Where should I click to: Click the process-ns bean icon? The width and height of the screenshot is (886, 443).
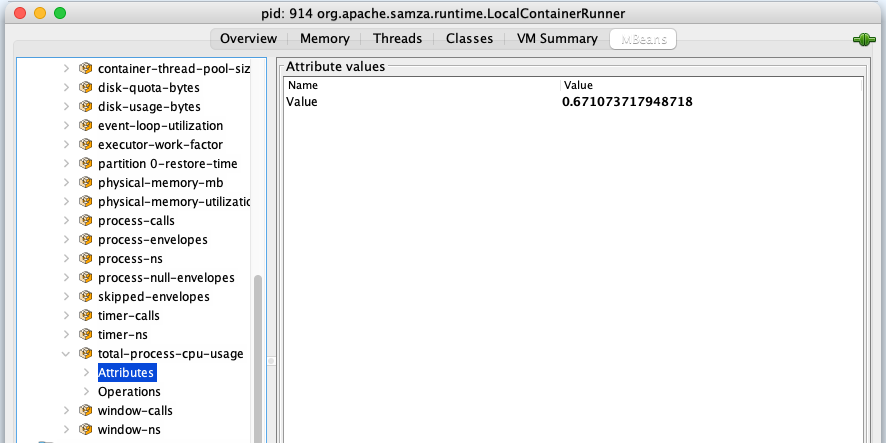(85, 258)
